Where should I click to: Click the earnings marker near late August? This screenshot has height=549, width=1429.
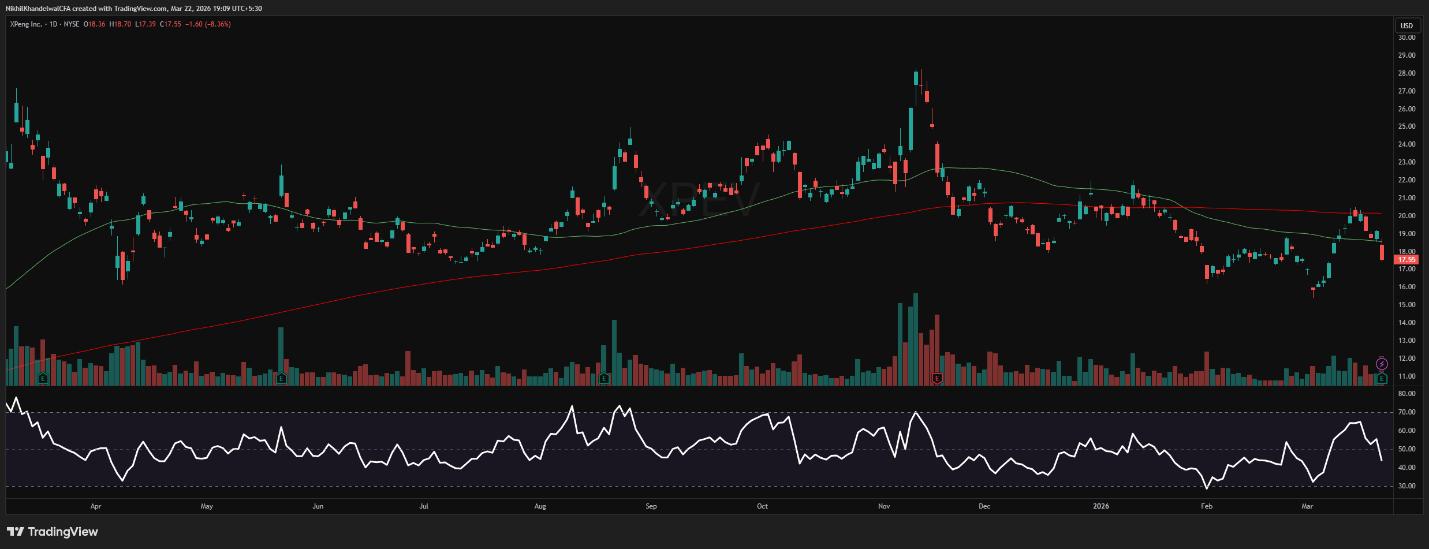tap(604, 379)
